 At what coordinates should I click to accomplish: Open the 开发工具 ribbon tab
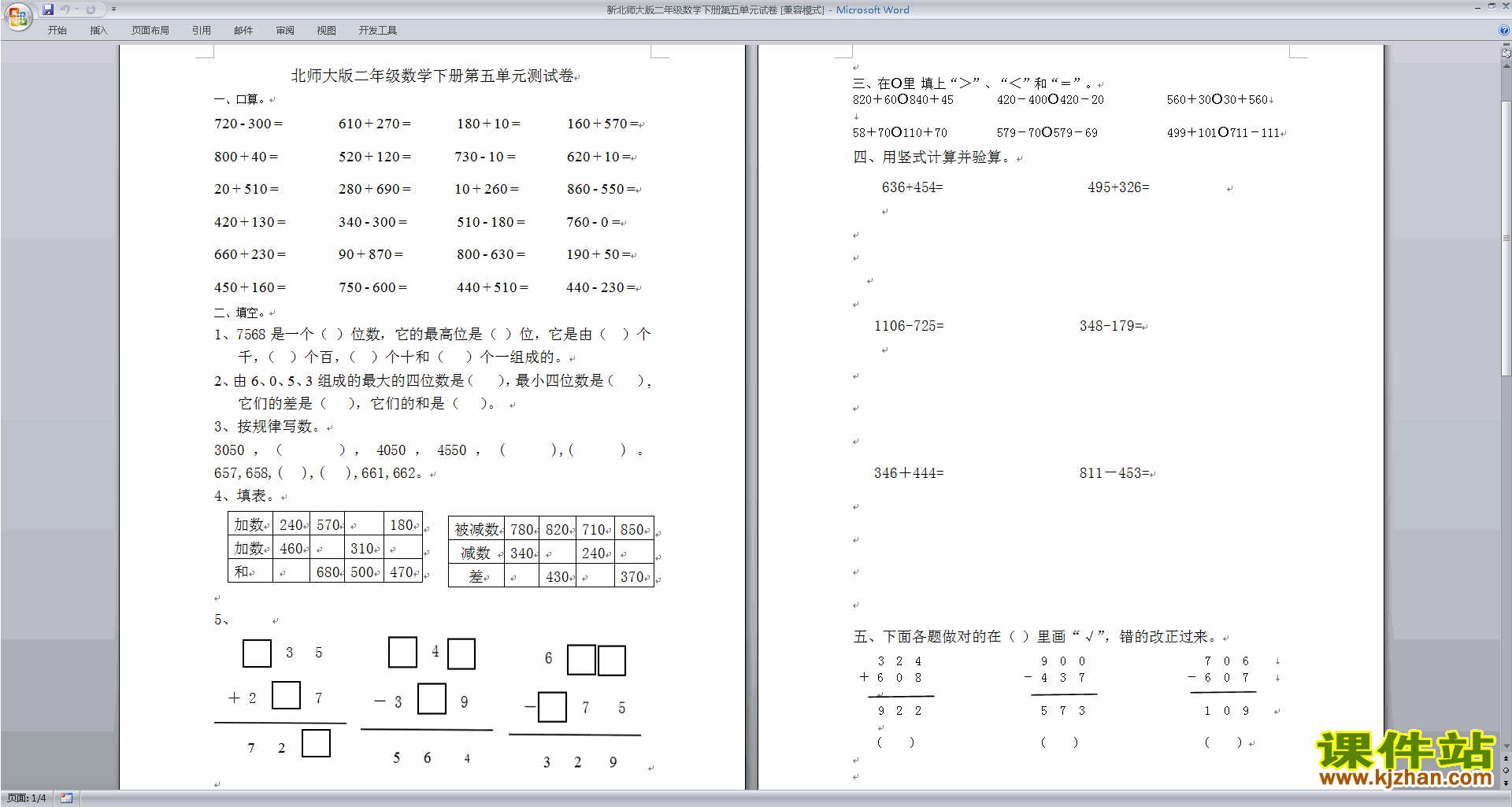tap(377, 31)
